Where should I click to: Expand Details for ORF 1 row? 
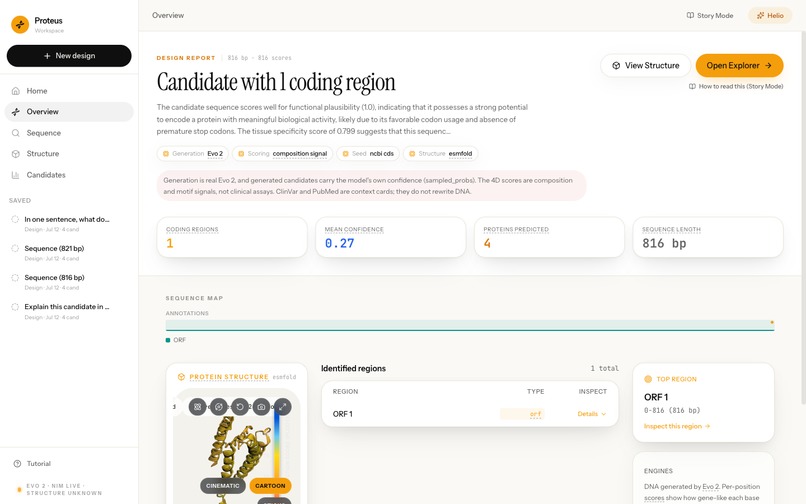point(592,413)
